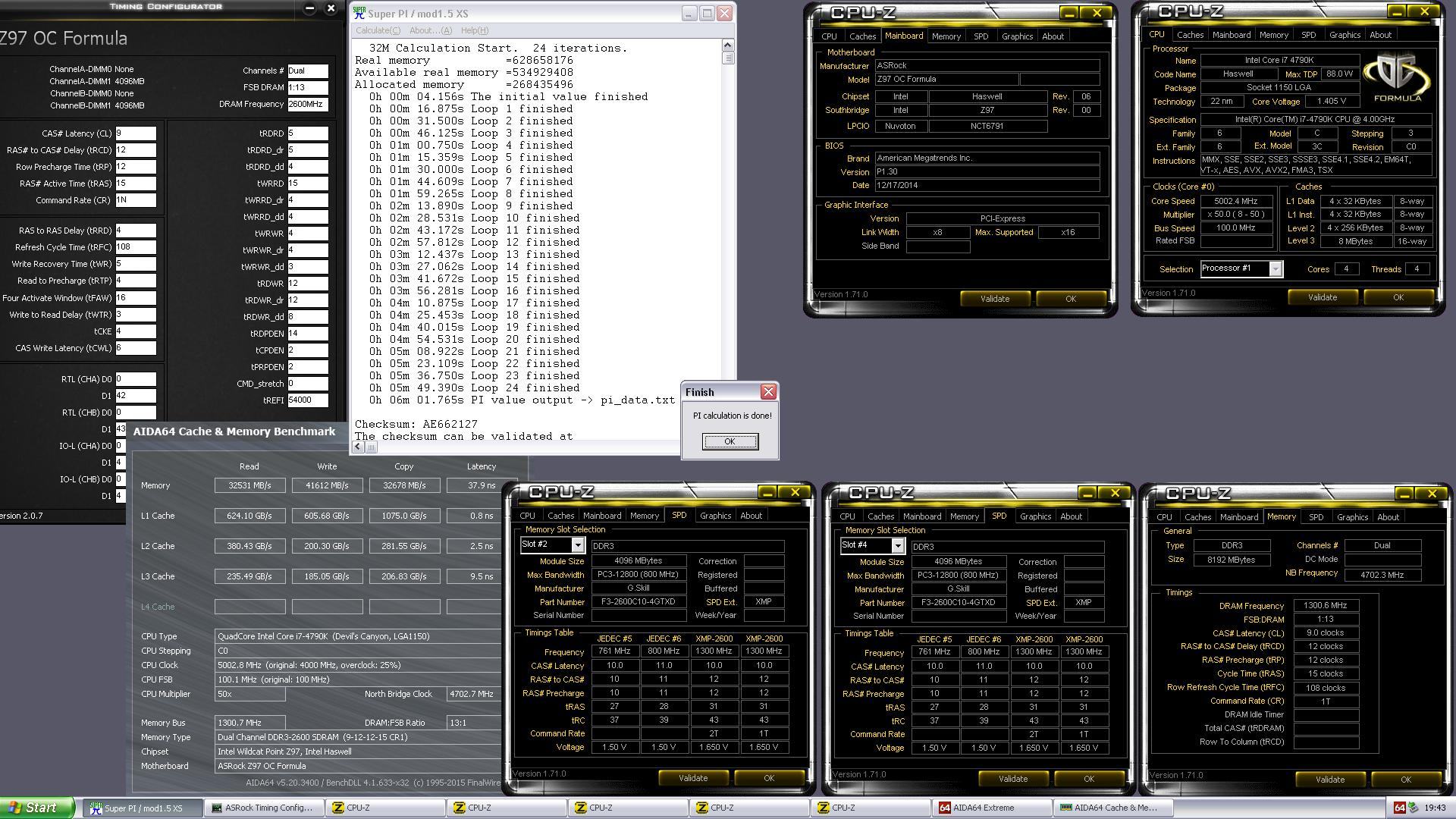Click the AIDA64 system tray icon
The image size is (1456, 819).
tap(1399, 808)
